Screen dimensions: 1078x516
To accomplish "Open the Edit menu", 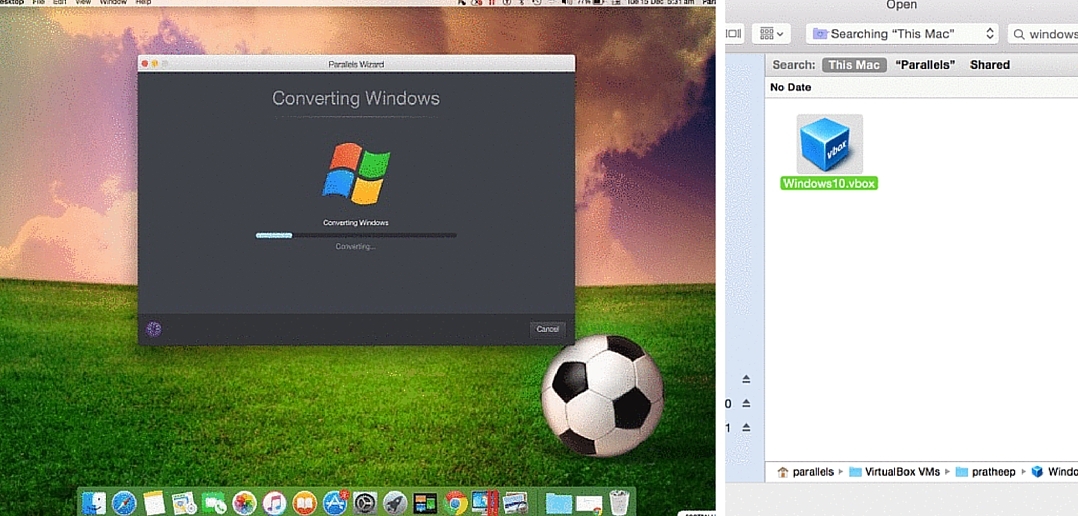I will 60,3.
